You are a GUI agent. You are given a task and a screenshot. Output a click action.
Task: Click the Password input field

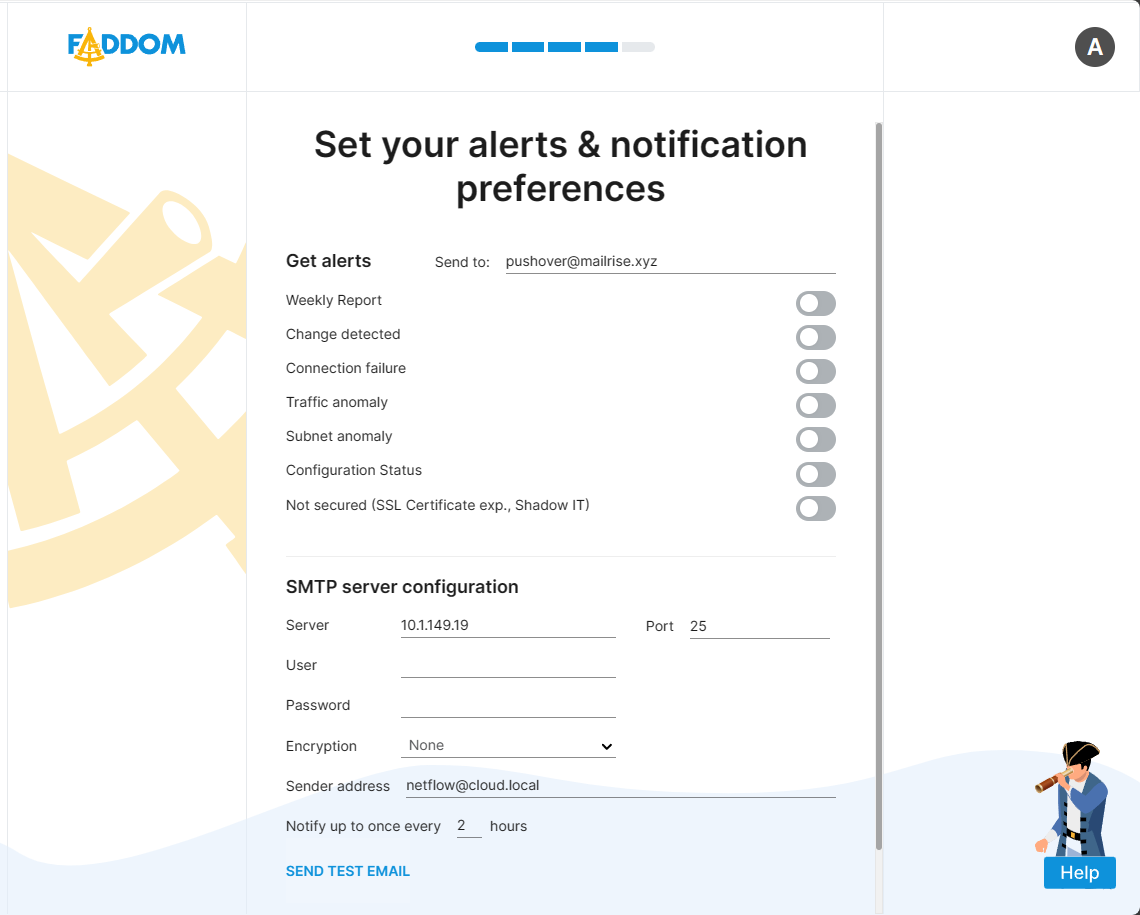click(x=508, y=706)
